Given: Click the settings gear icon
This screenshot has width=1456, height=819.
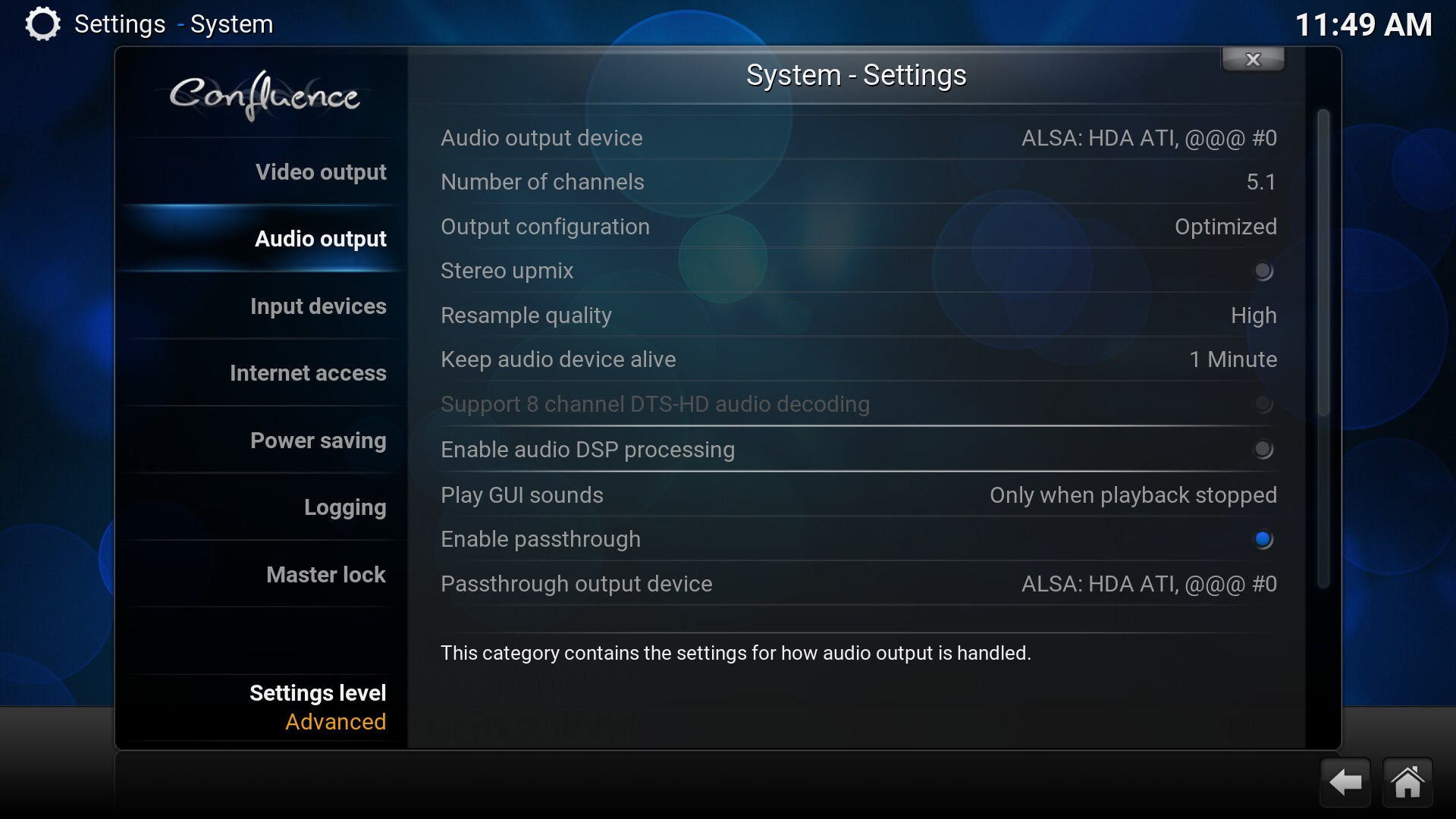Looking at the screenshot, I should (x=42, y=24).
